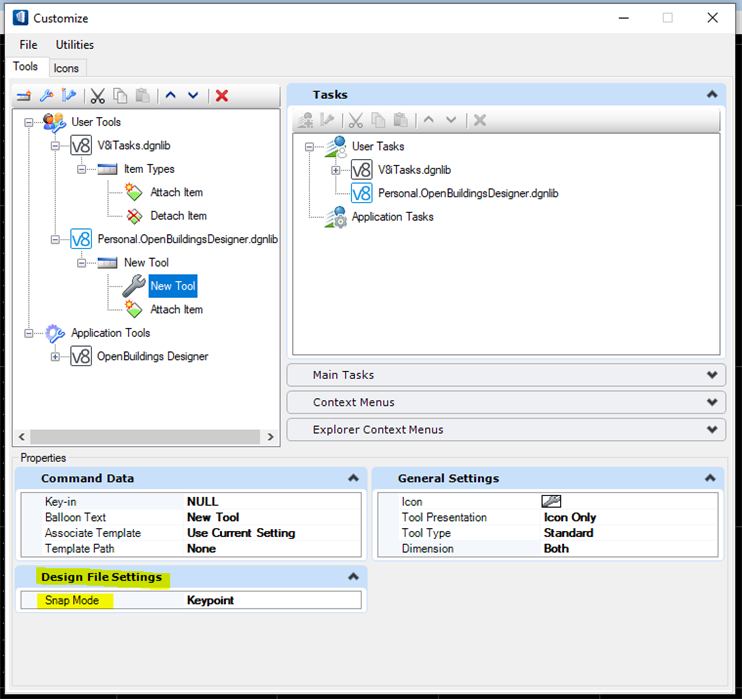
Task: Click tools tree horizontal scrollbar left arrow
Action: coord(22,437)
